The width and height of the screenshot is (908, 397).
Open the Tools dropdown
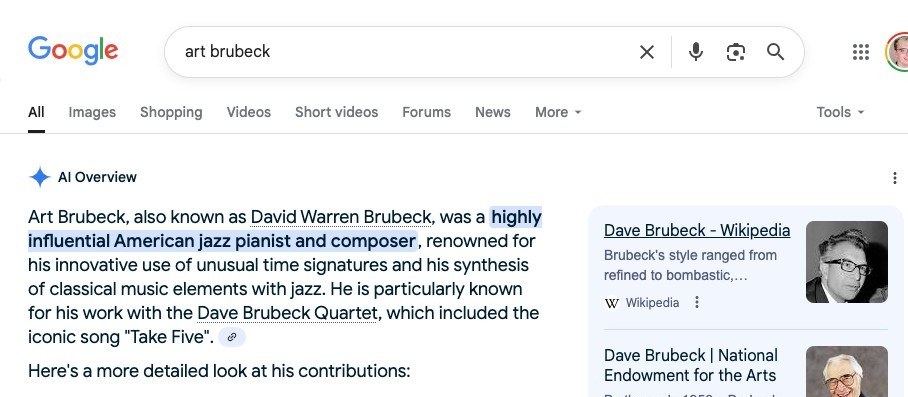coord(840,112)
